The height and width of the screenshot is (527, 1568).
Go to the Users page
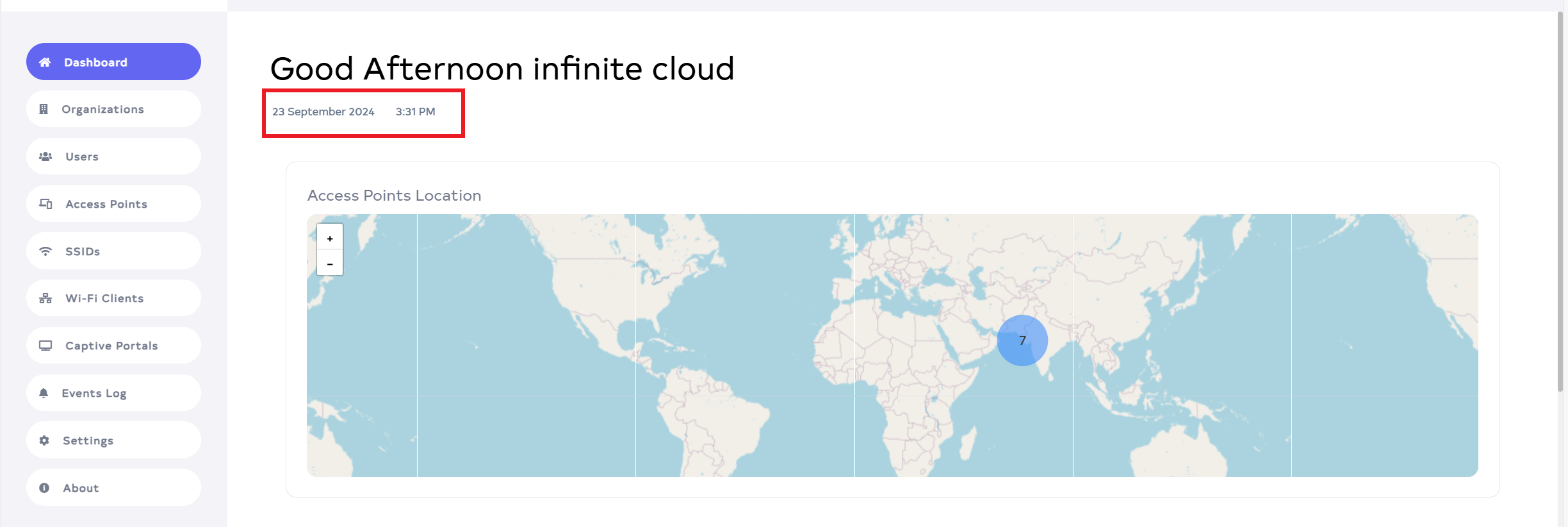coord(82,156)
